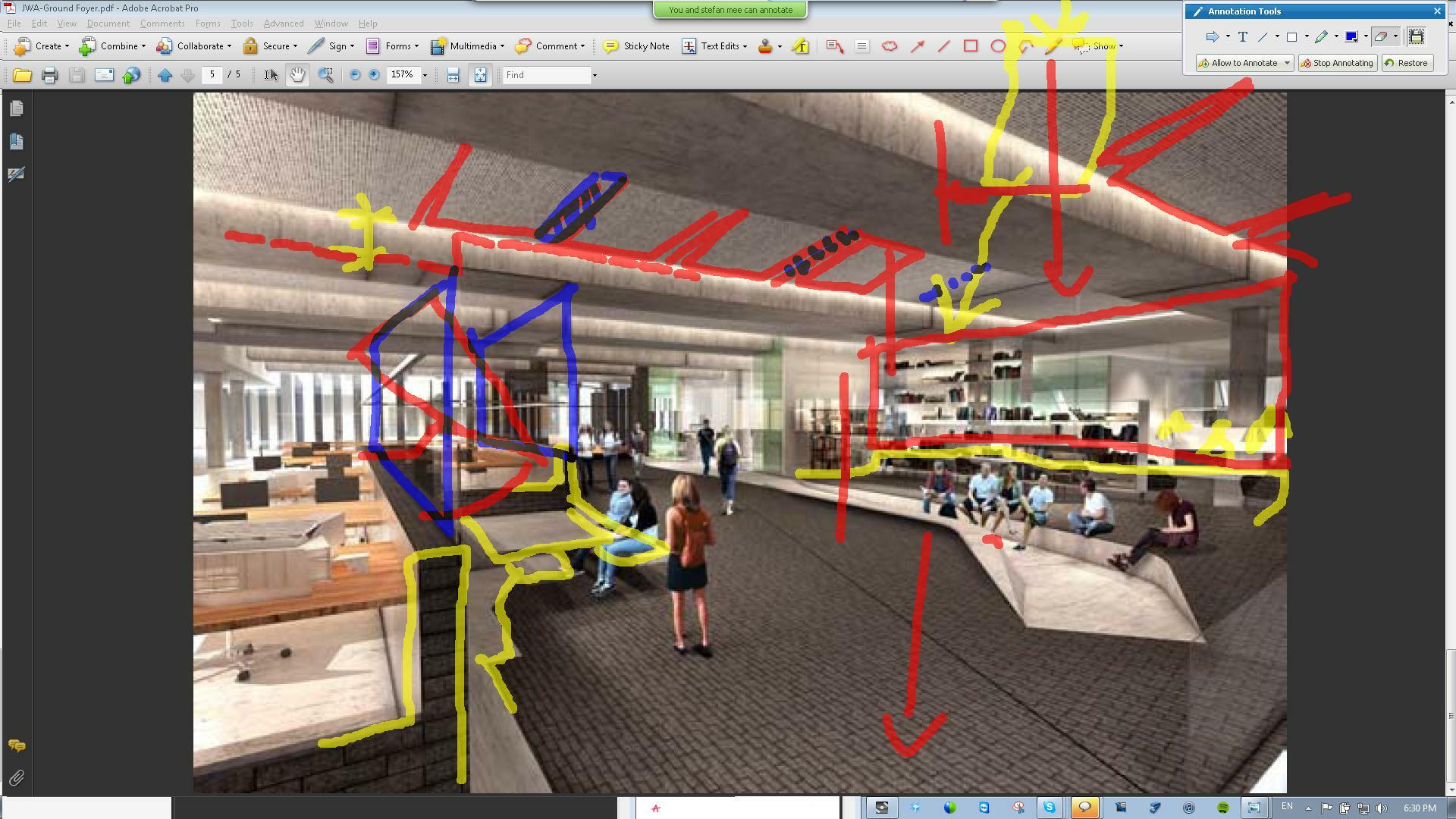Open the Pages panel in the left sidebar
The height and width of the screenshot is (819, 1456).
click(16, 108)
